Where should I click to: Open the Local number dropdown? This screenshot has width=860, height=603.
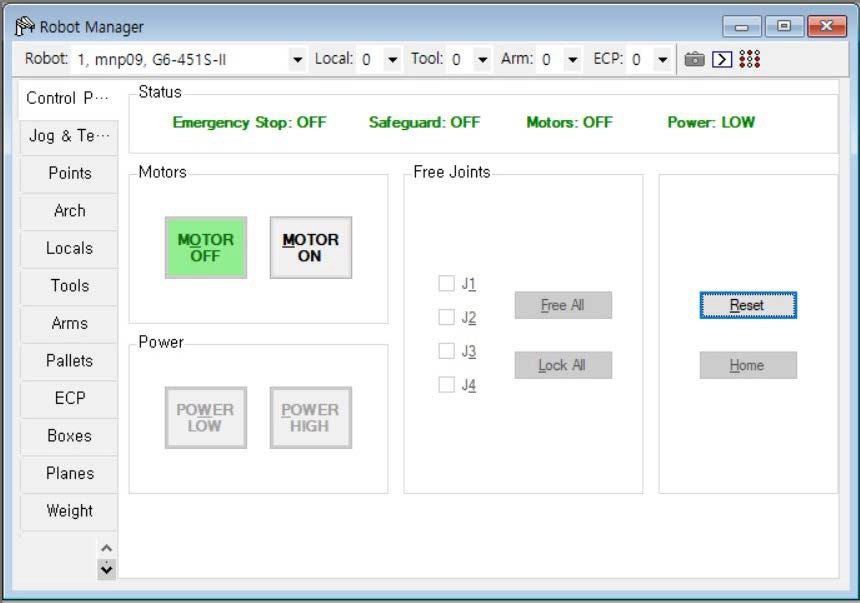click(x=392, y=59)
